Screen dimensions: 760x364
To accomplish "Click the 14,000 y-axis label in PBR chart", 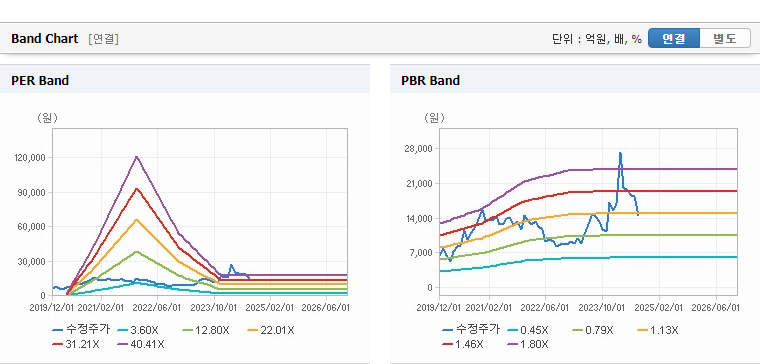I will [420, 218].
